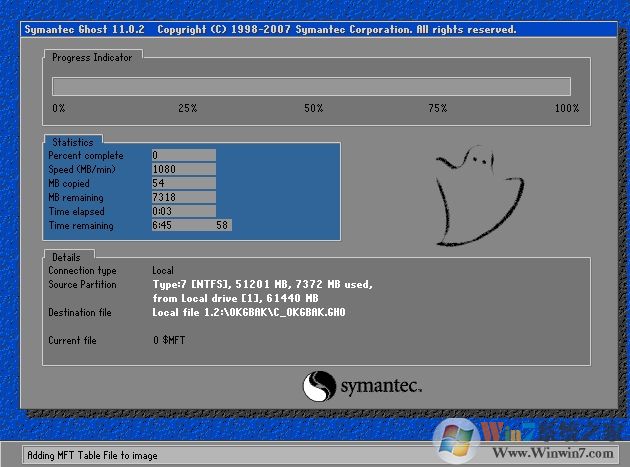
Task: Click the MB remaining value 7318
Action: [x=183, y=198]
